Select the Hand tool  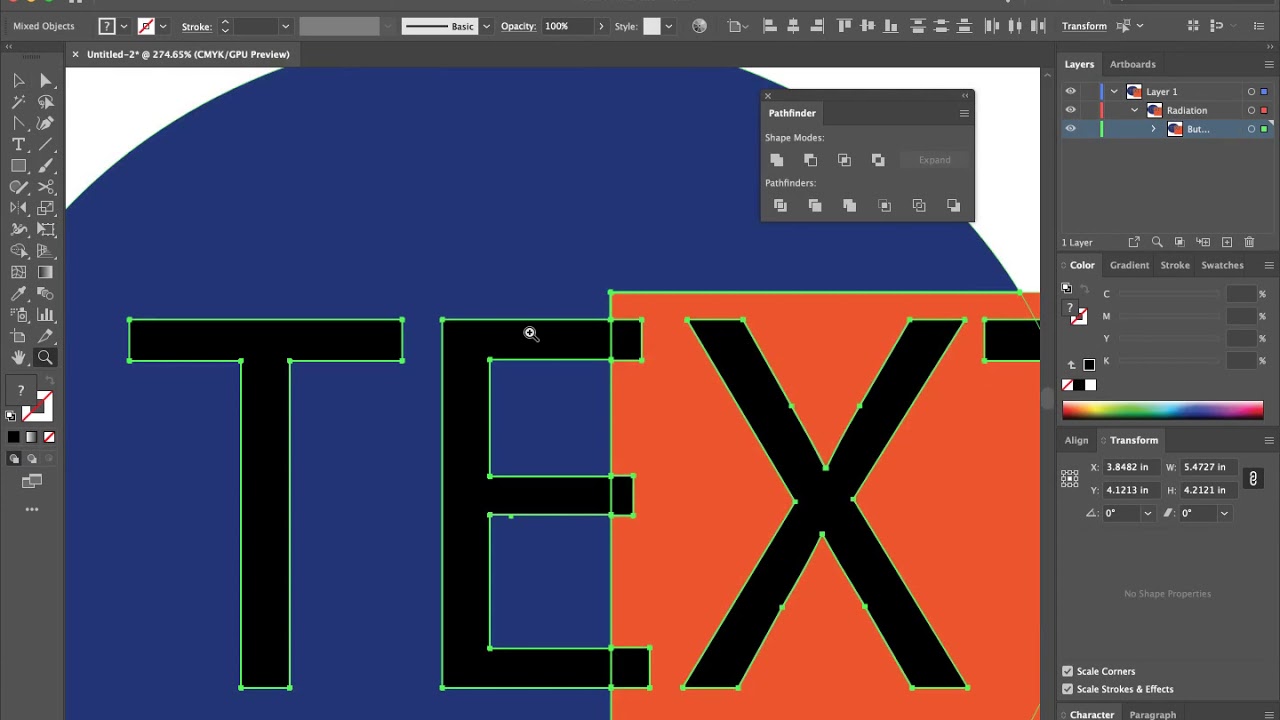19,358
